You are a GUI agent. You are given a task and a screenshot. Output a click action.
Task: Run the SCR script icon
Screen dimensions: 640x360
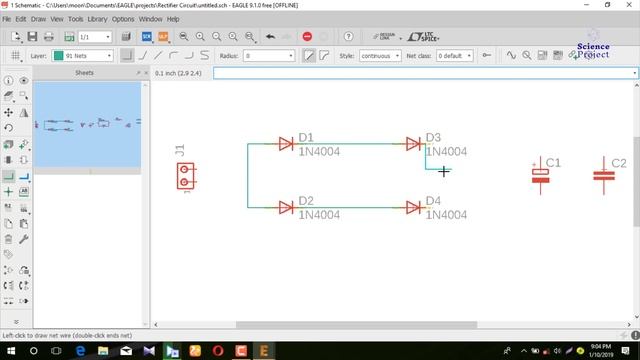tap(147, 37)
